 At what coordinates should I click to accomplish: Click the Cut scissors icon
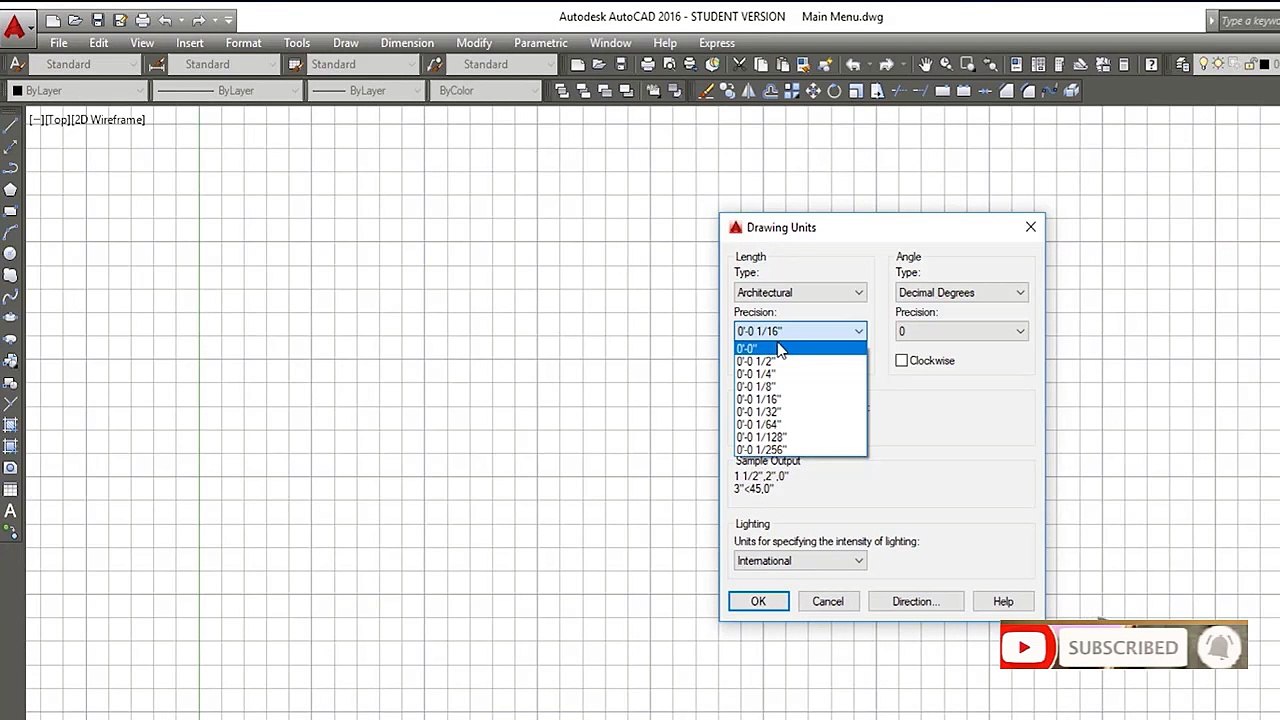739,64
